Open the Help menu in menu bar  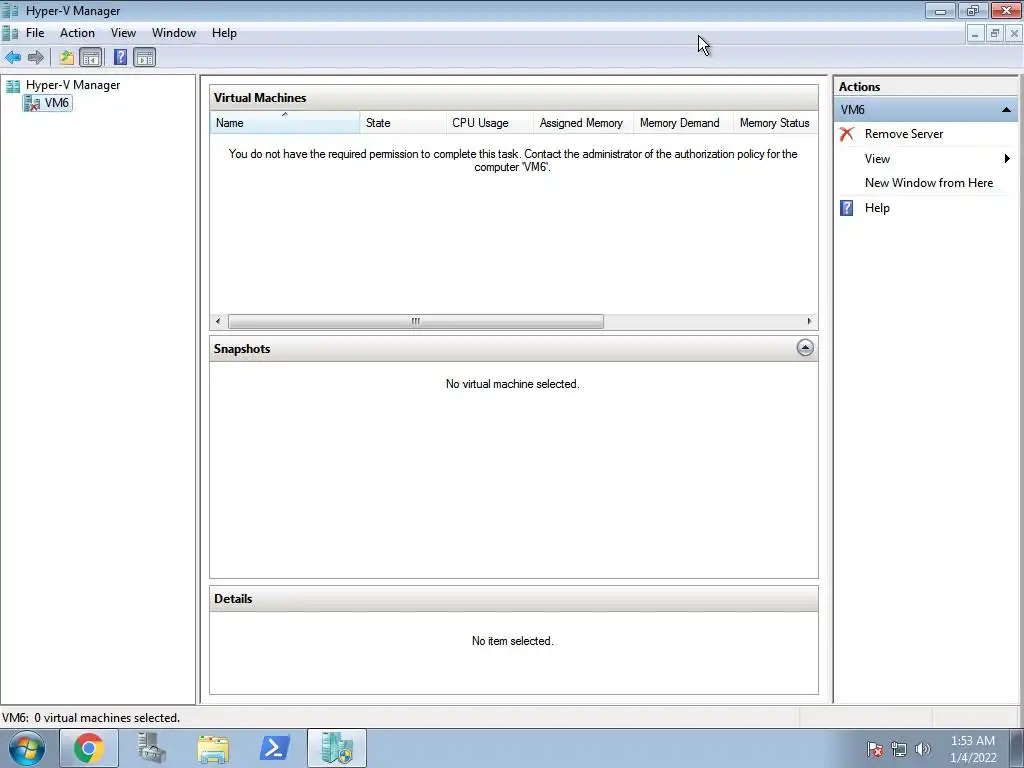[224, 33]
